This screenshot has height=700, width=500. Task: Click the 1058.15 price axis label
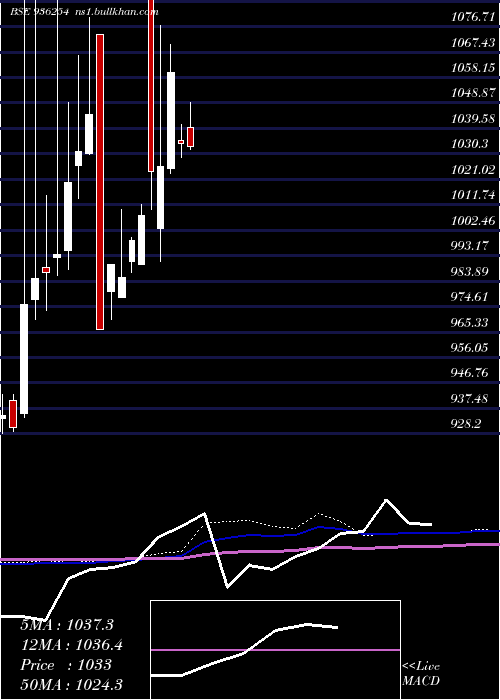coord(473,67)
